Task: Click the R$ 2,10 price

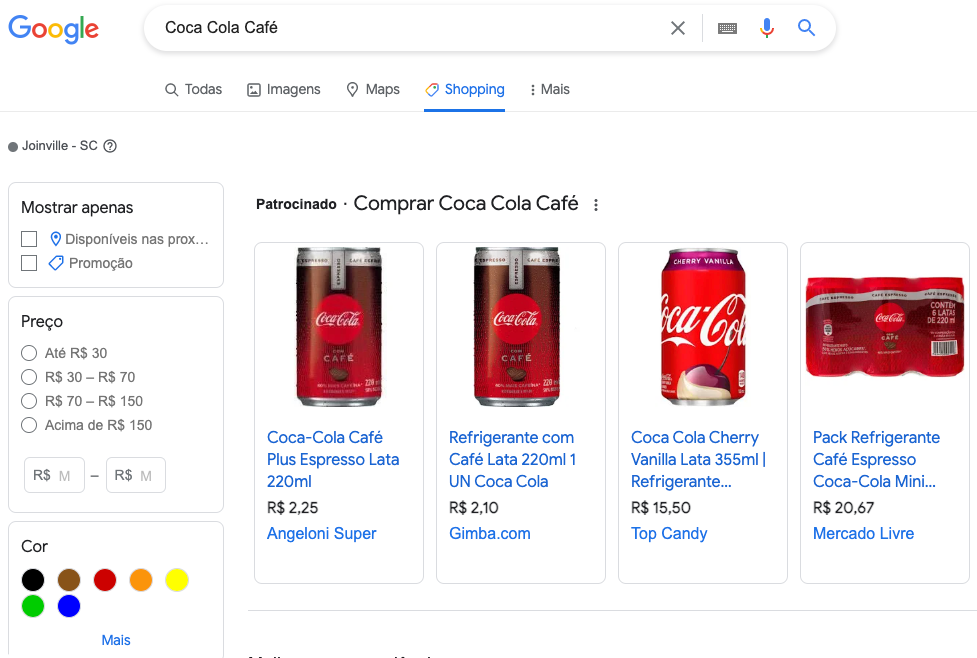Action: click(474, 508)
